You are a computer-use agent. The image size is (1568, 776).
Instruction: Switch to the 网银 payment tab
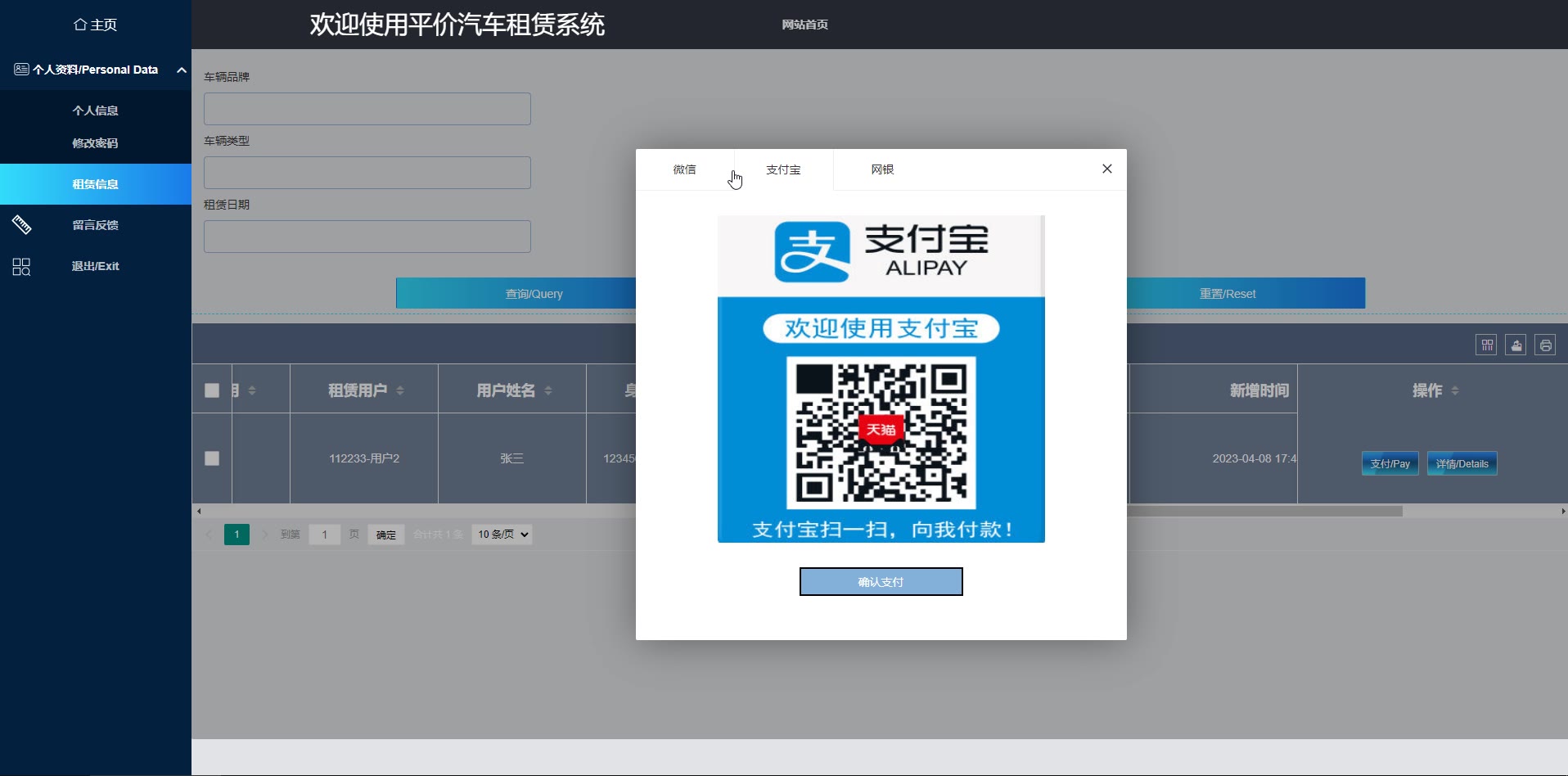tap(882, 169)
